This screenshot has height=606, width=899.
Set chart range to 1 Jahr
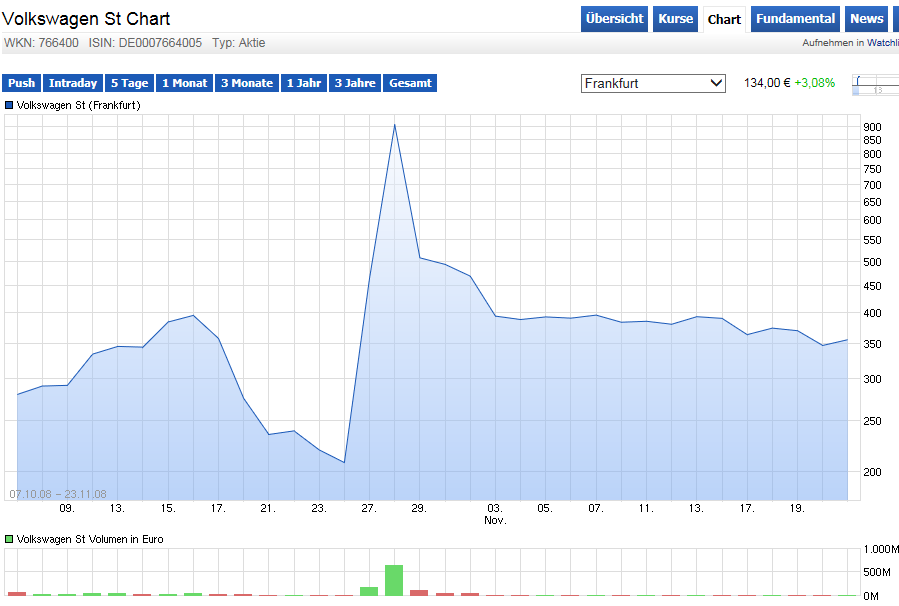point(304,83)
